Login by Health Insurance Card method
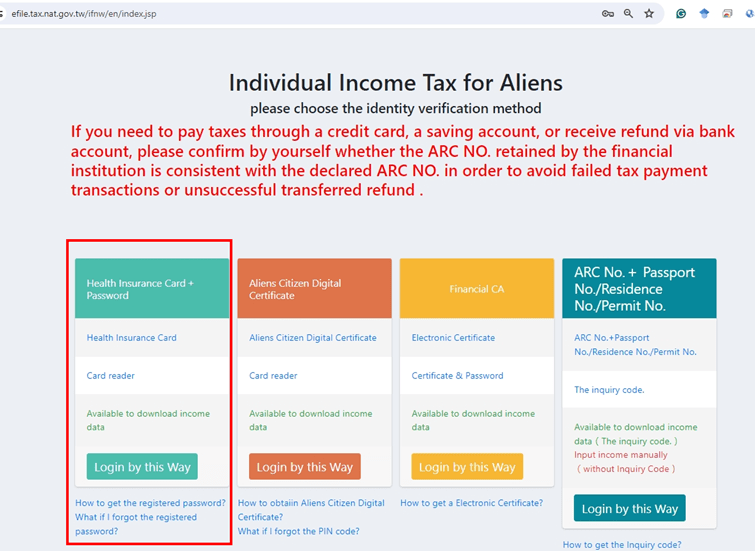This screenshot has height=551, width=755. [x=142, y=467]
